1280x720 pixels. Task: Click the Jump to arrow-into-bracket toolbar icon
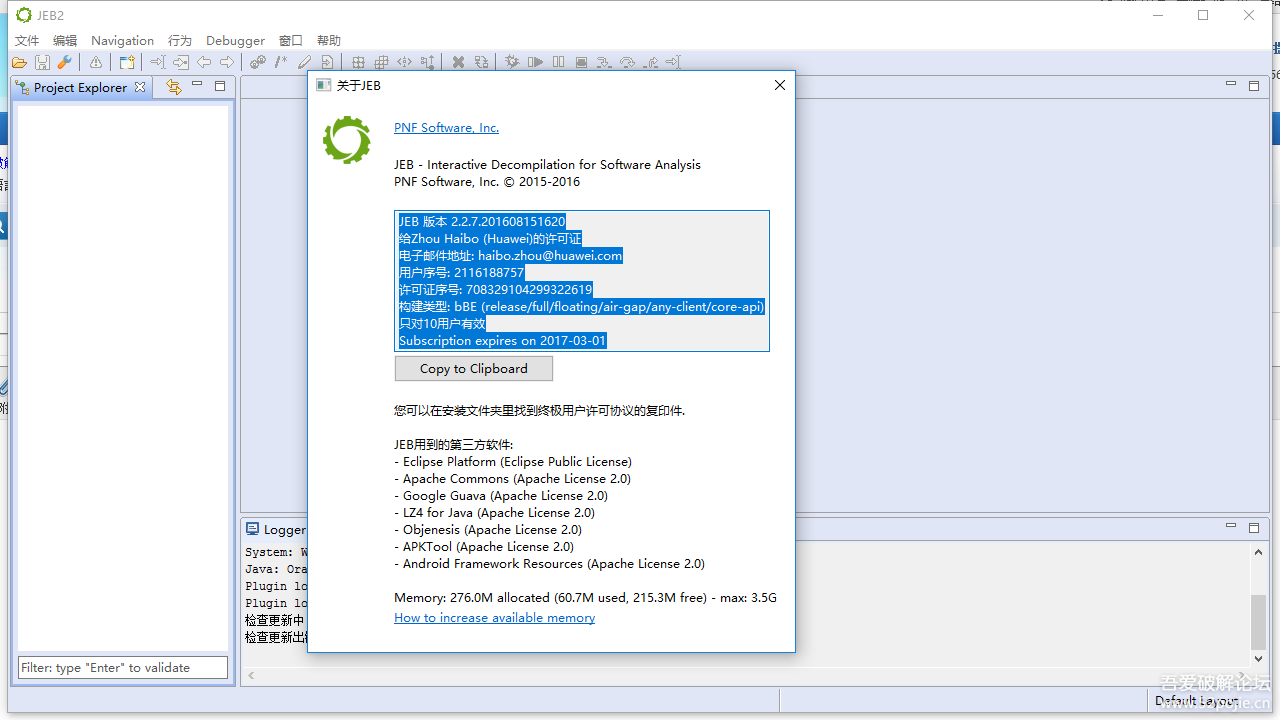pos(157,63)
